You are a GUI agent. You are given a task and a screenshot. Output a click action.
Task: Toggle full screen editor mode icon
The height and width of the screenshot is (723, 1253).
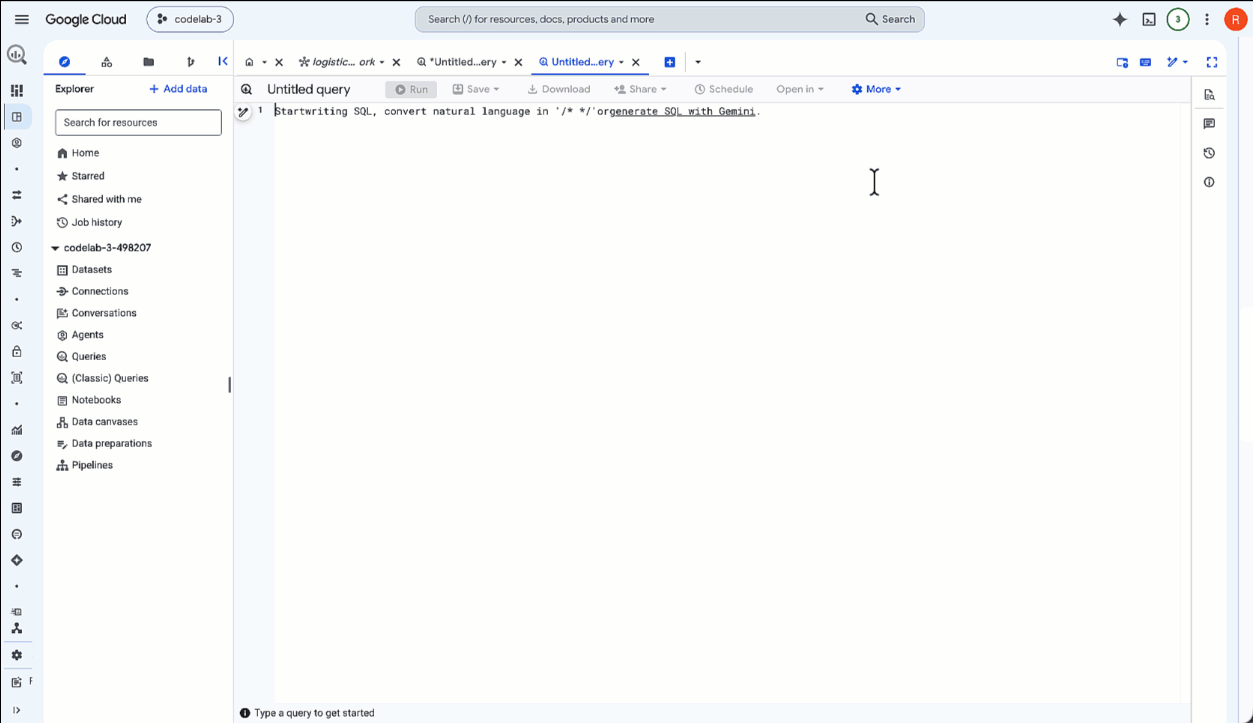tap(1212, 62)
